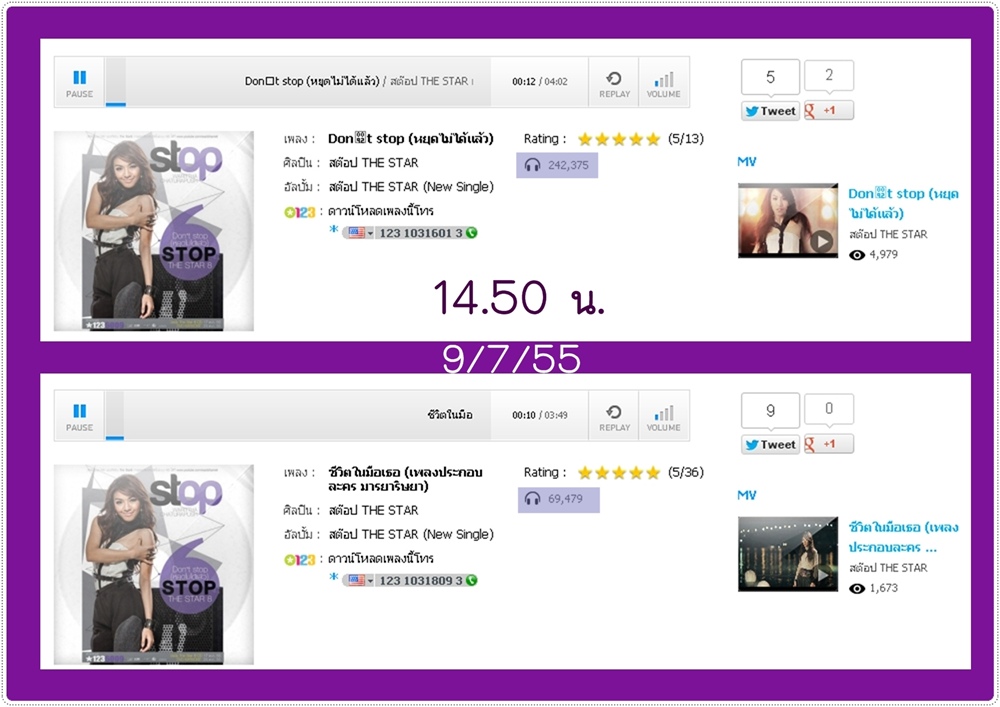
Task: Pause the ชีวิตในมือ song player
Action: click(79, 416)
